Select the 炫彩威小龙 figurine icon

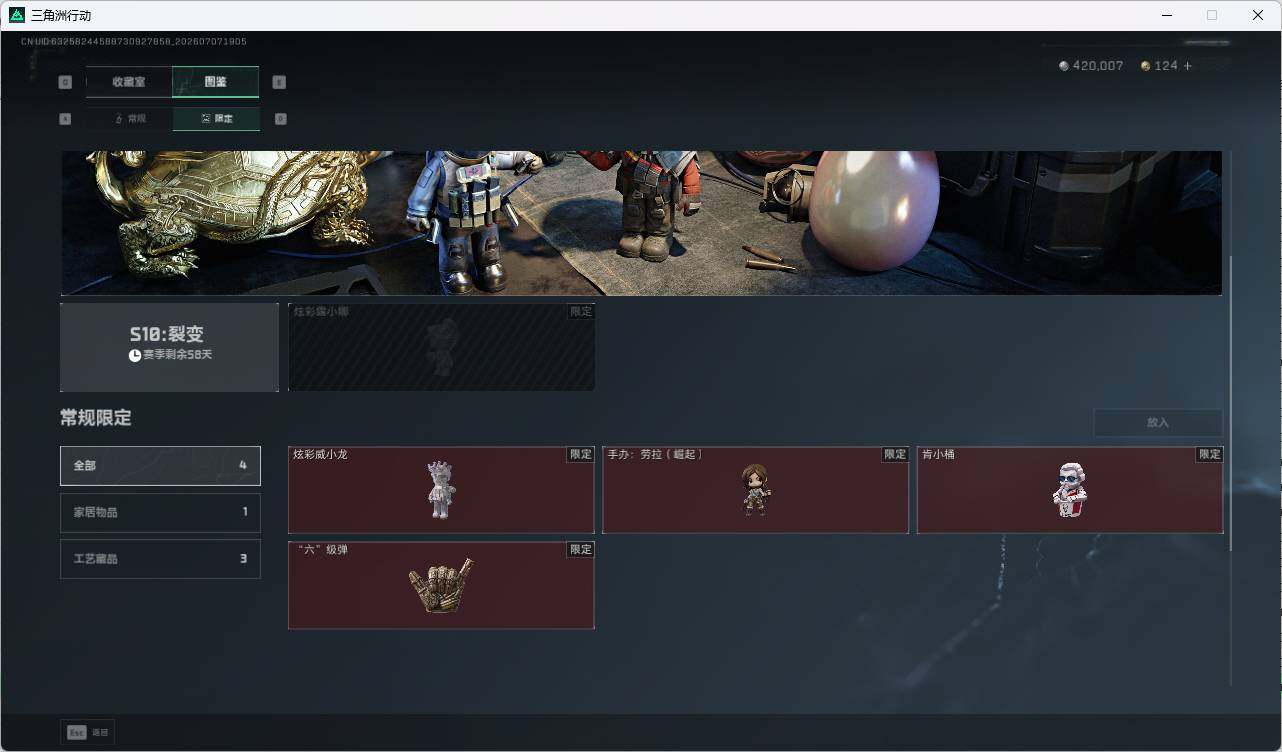[x=441, y=490]
